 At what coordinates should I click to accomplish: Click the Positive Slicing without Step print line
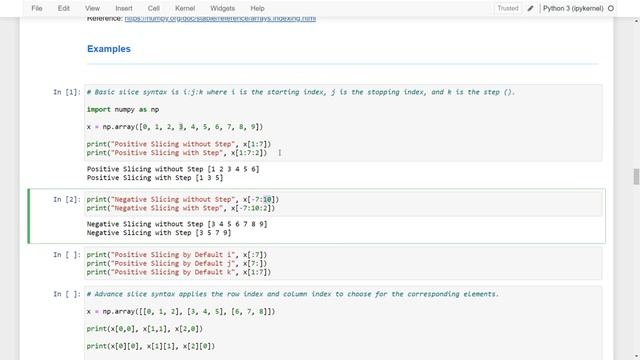click(x=178, y=144)
